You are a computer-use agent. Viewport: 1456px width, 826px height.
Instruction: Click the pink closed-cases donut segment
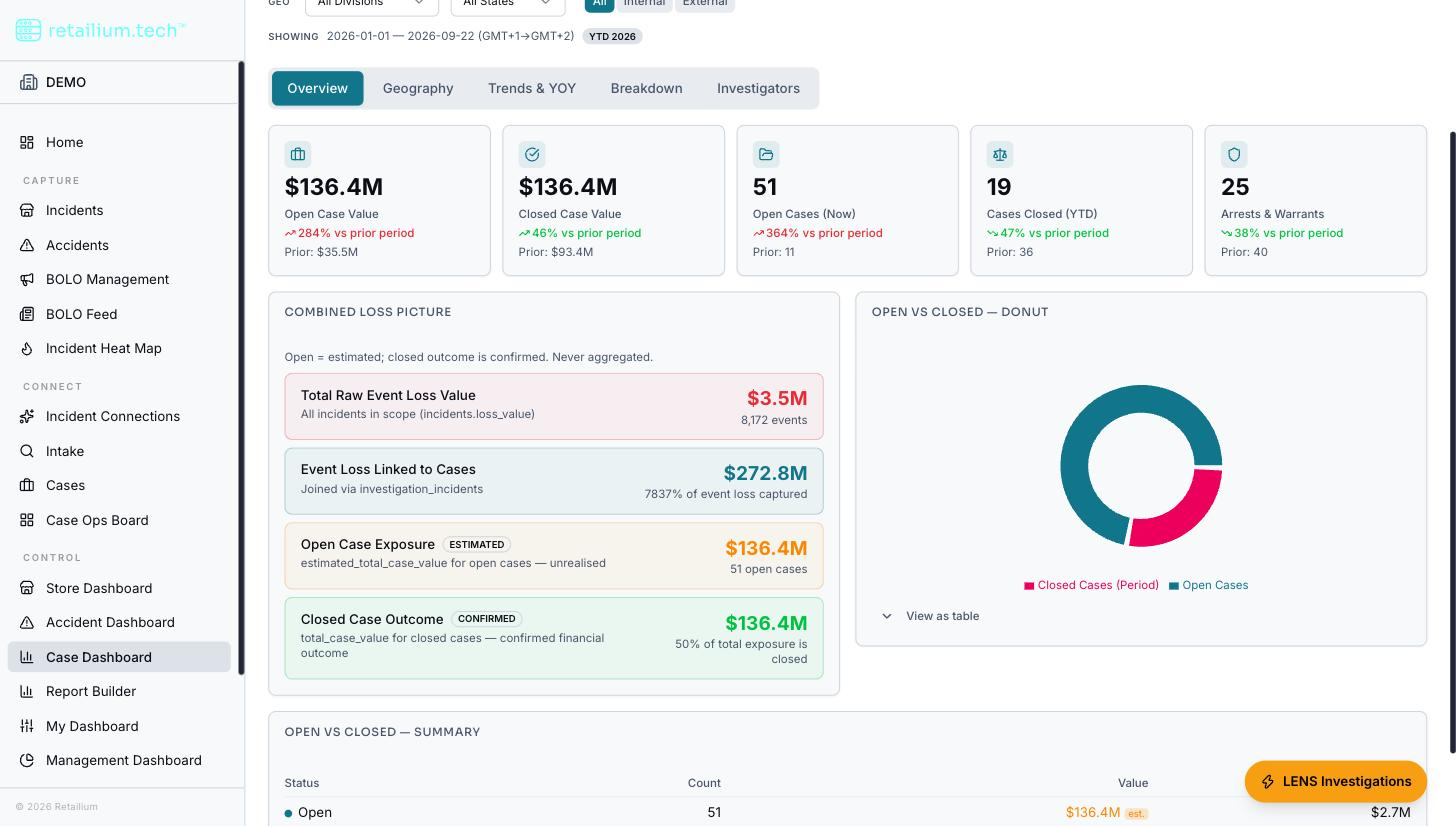coord(1182,517)
